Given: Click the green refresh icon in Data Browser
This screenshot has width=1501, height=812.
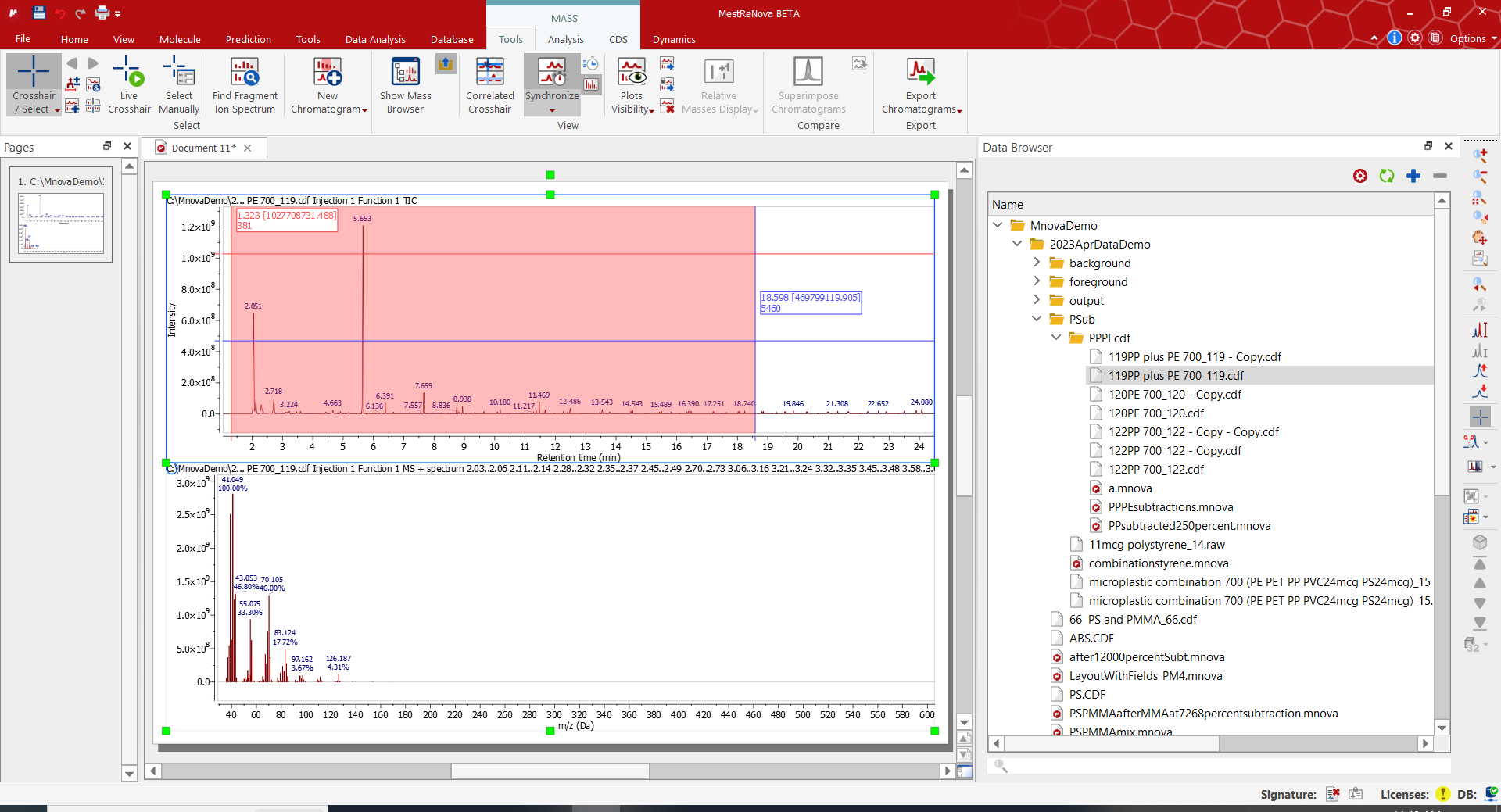Looking at the screenshot, I should (x=1387, y=176).
